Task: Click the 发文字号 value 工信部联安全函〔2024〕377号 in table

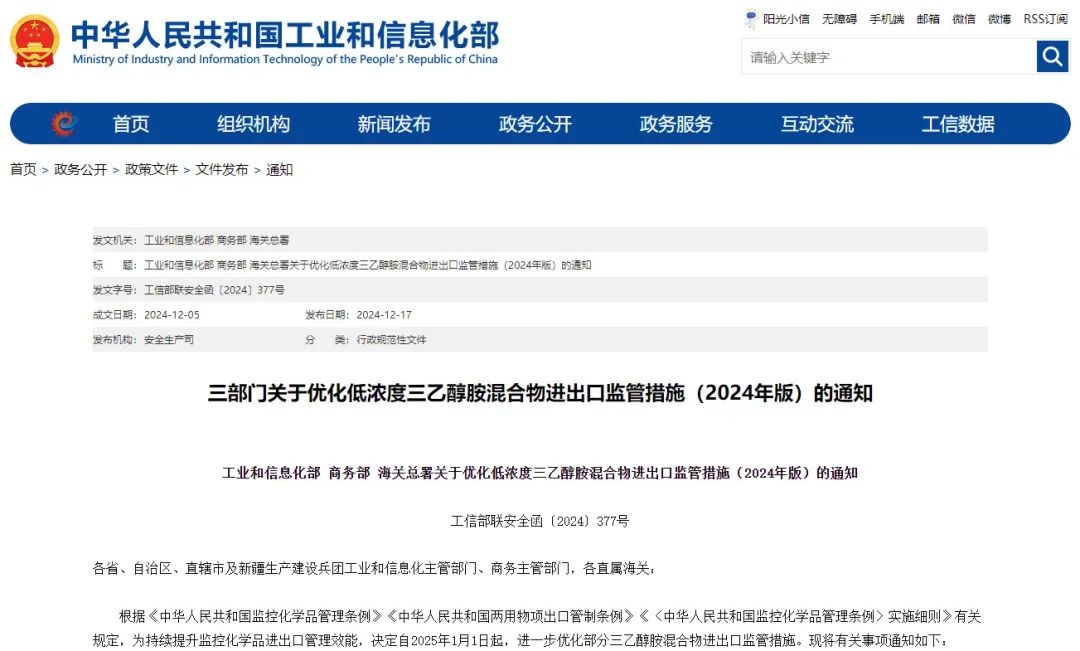Action: [214, 290]
